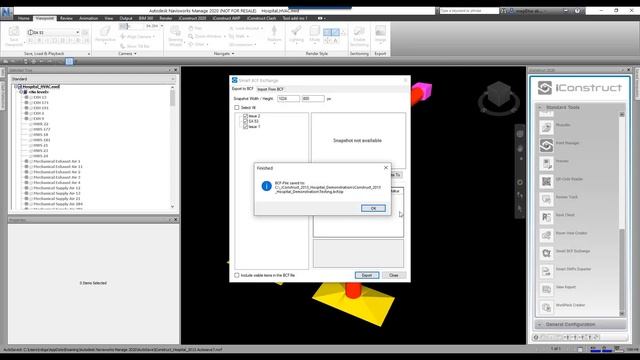Viewport: 640px width, 360px height.
Task: Click the snapshot width input field
Action: [288, 99]
